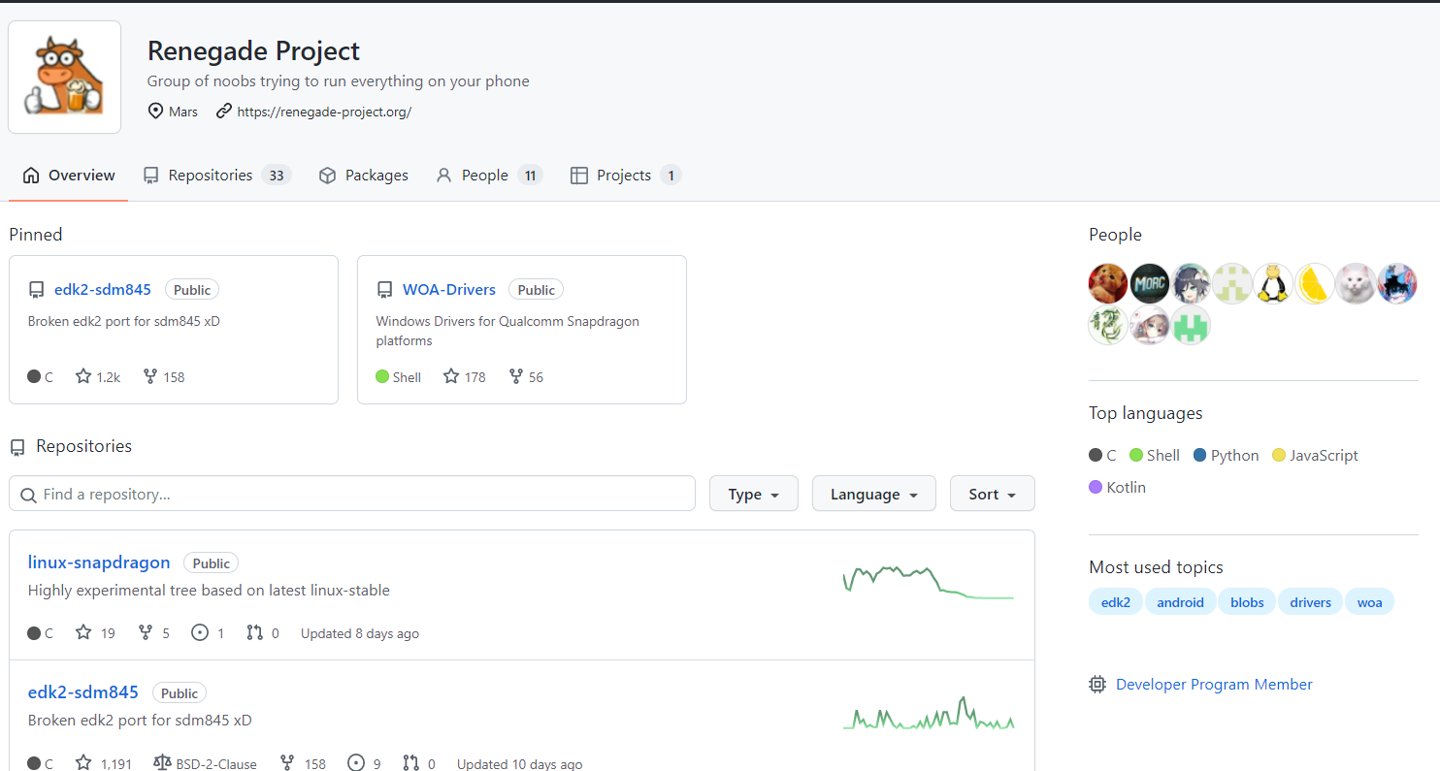Screen dimensions: 1440x771
Task: Open the BSD-2-Clause license of edk2-sdm845
Action: click(204, 763)
